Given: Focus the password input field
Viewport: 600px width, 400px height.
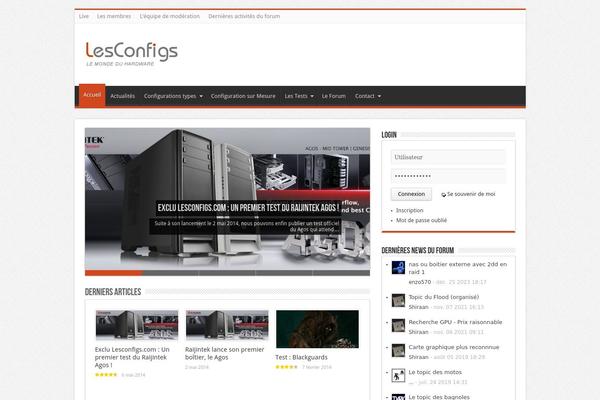Looking at the screenshot, I should (448, 176).
